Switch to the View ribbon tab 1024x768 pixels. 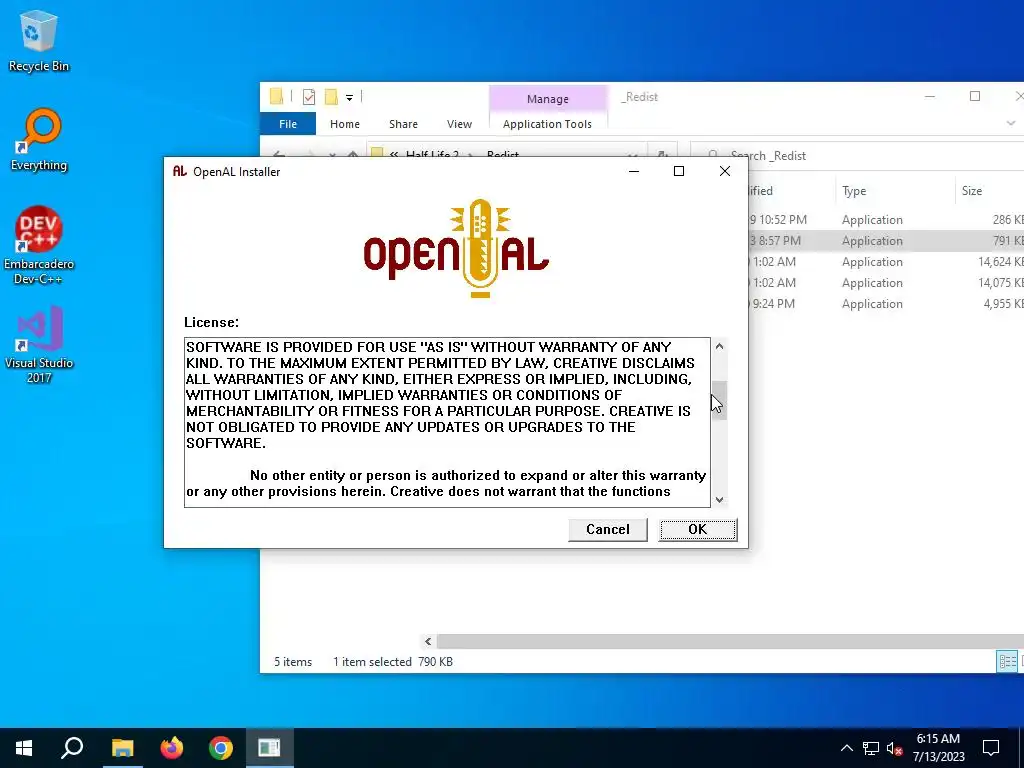coord(459,124)
